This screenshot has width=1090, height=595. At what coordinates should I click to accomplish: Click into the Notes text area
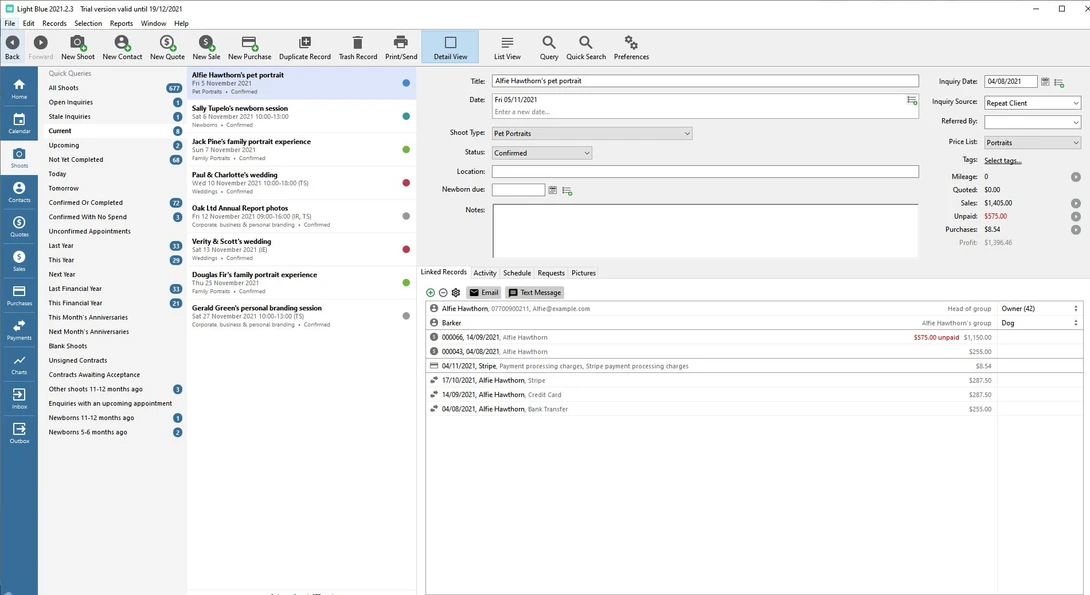click(705, 231)
